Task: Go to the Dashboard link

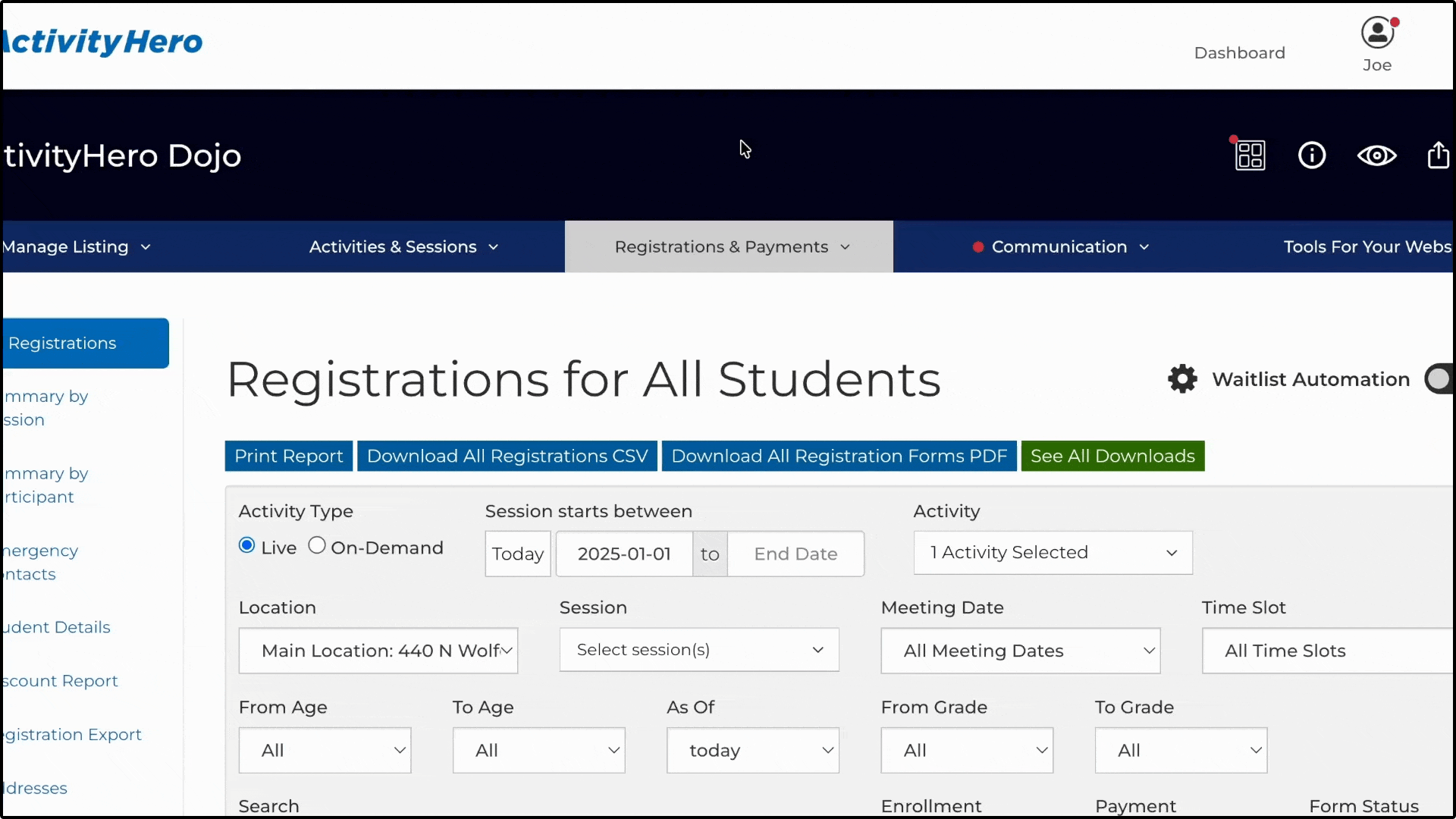Action: pos(1239,53)
